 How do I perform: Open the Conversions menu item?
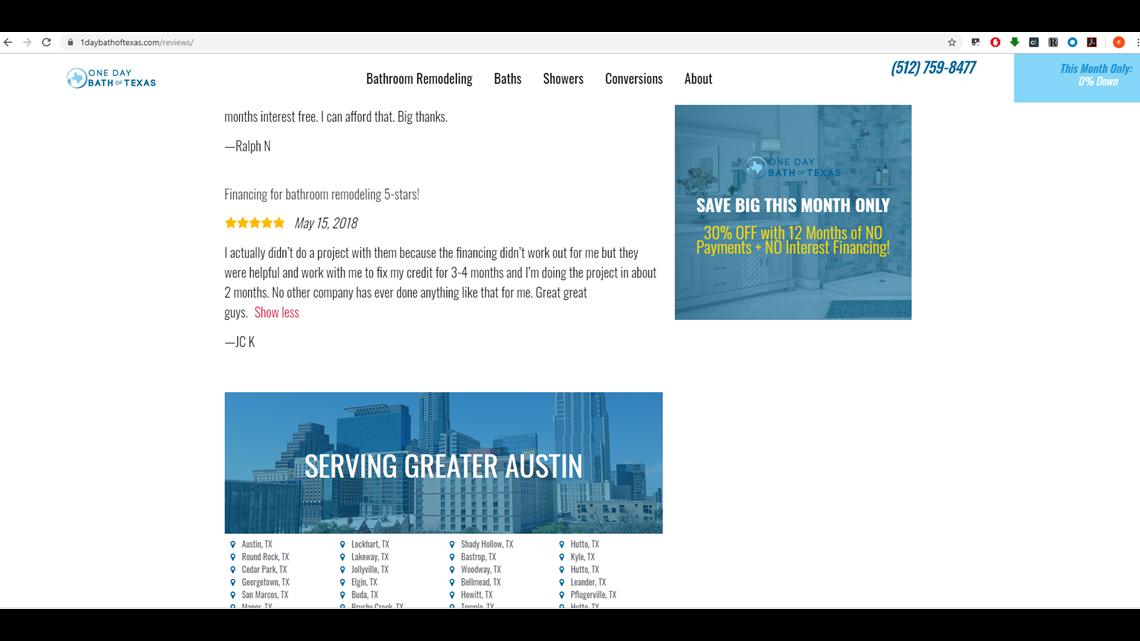point(634,78)
